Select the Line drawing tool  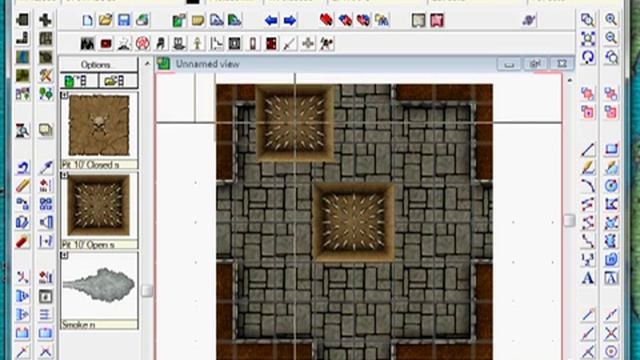coord(588,150)
